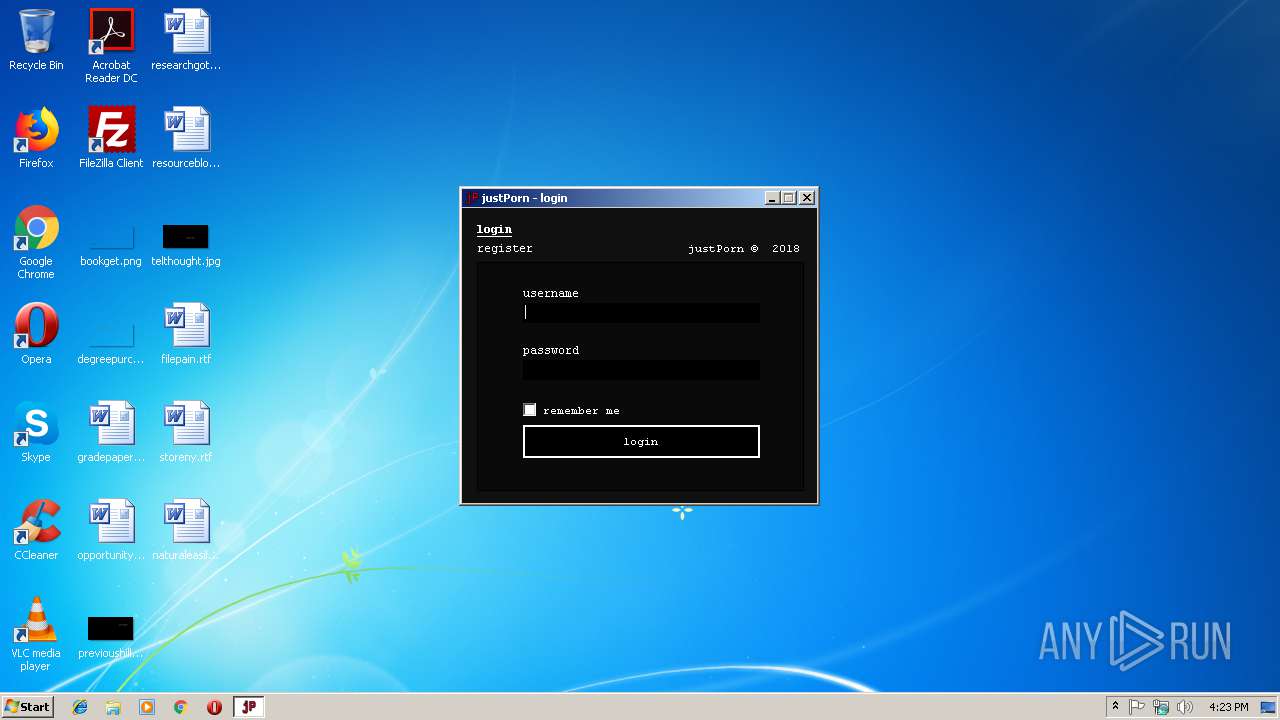Select the bookget.png file icon
Screen dimensions: 1280x720
(x=111, y=245)
